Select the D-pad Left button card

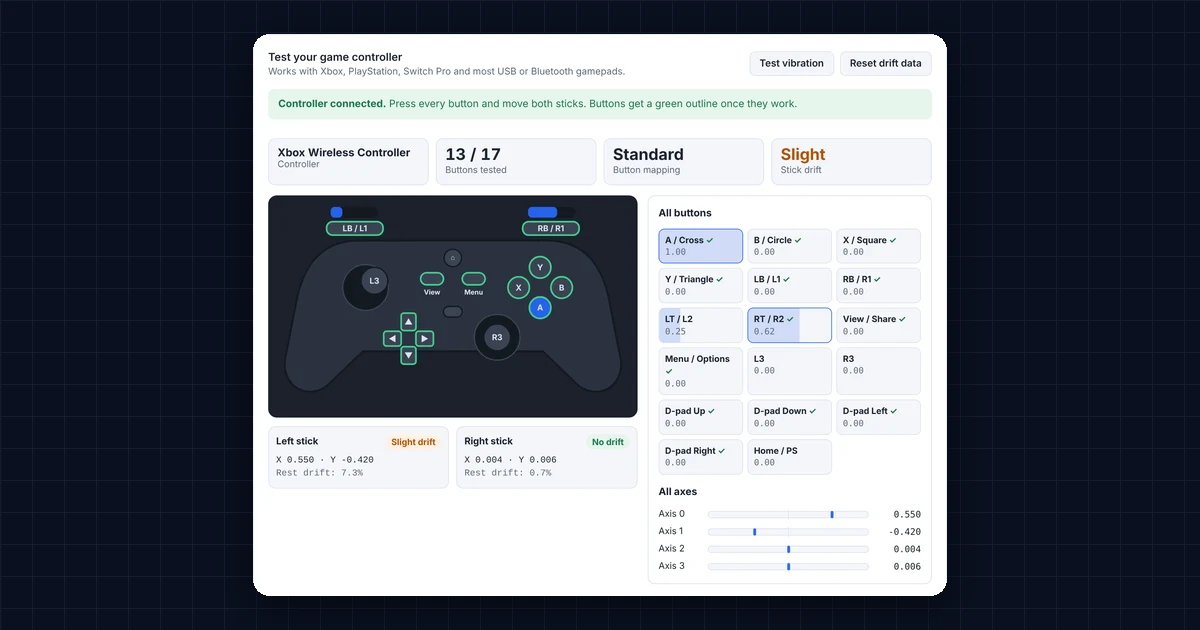click(x=878, y=417)
